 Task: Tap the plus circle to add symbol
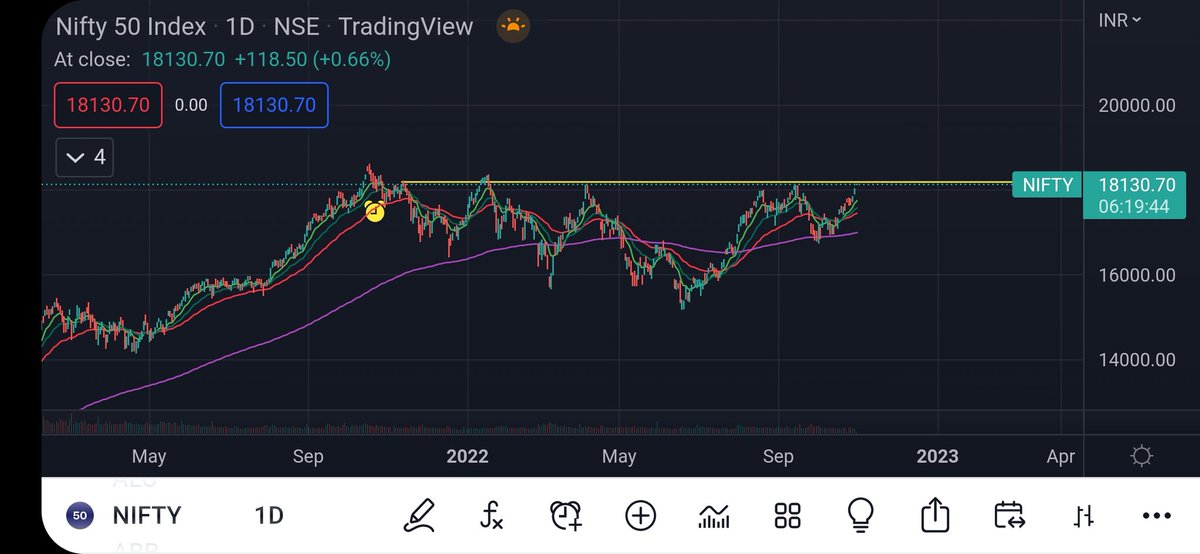[x=640, y=515]
